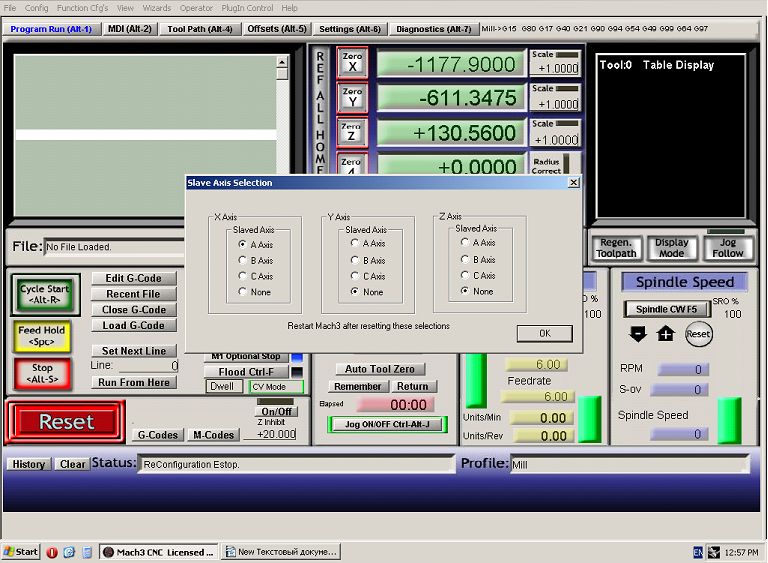The height and width of the screenshot is (563, 768).
Task: Click the Run From Here button
Action: (x=133, y=382)
